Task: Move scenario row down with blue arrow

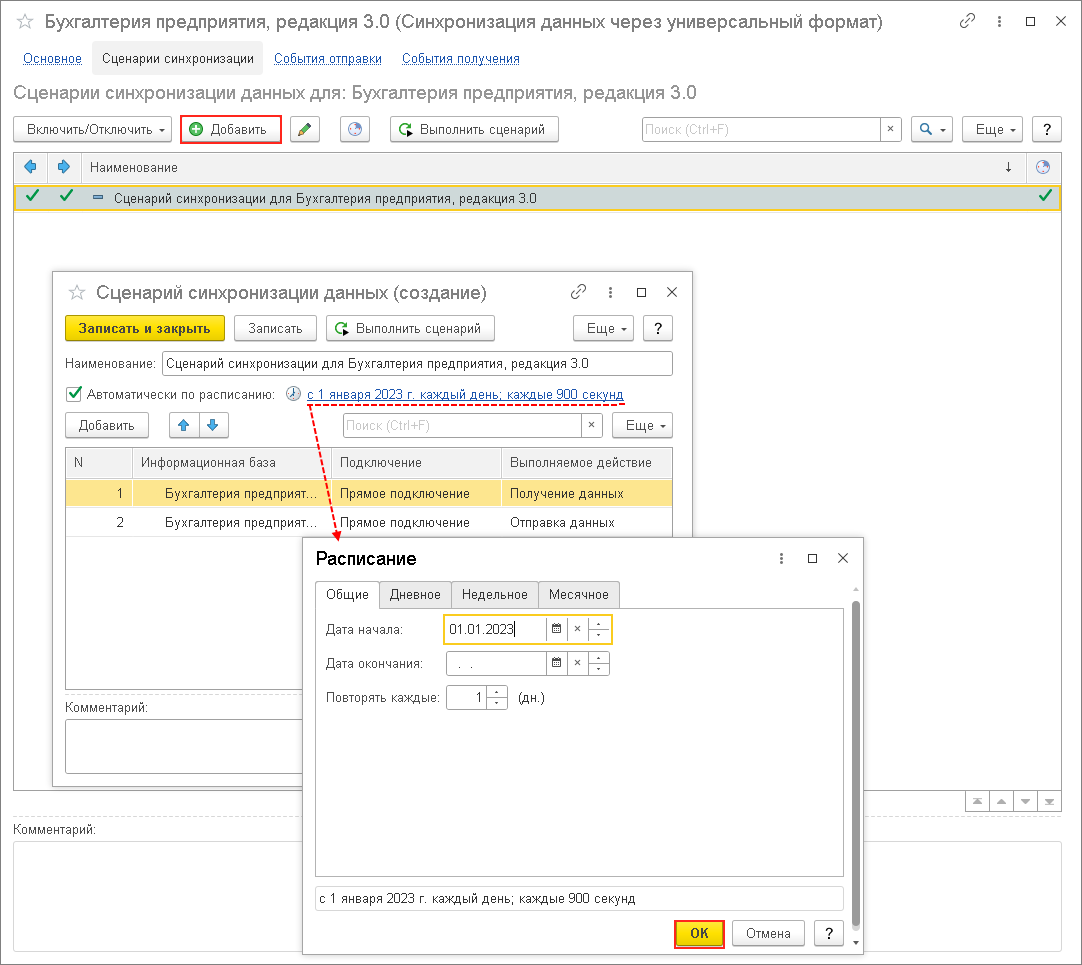Action: tap(212, 425)
